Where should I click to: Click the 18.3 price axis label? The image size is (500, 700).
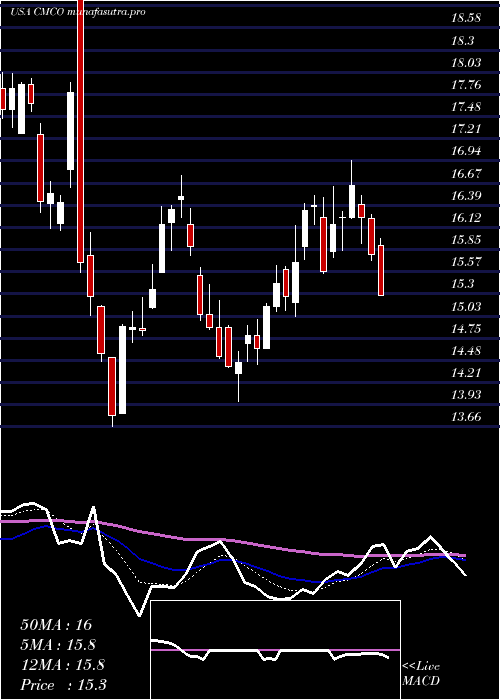462,41
